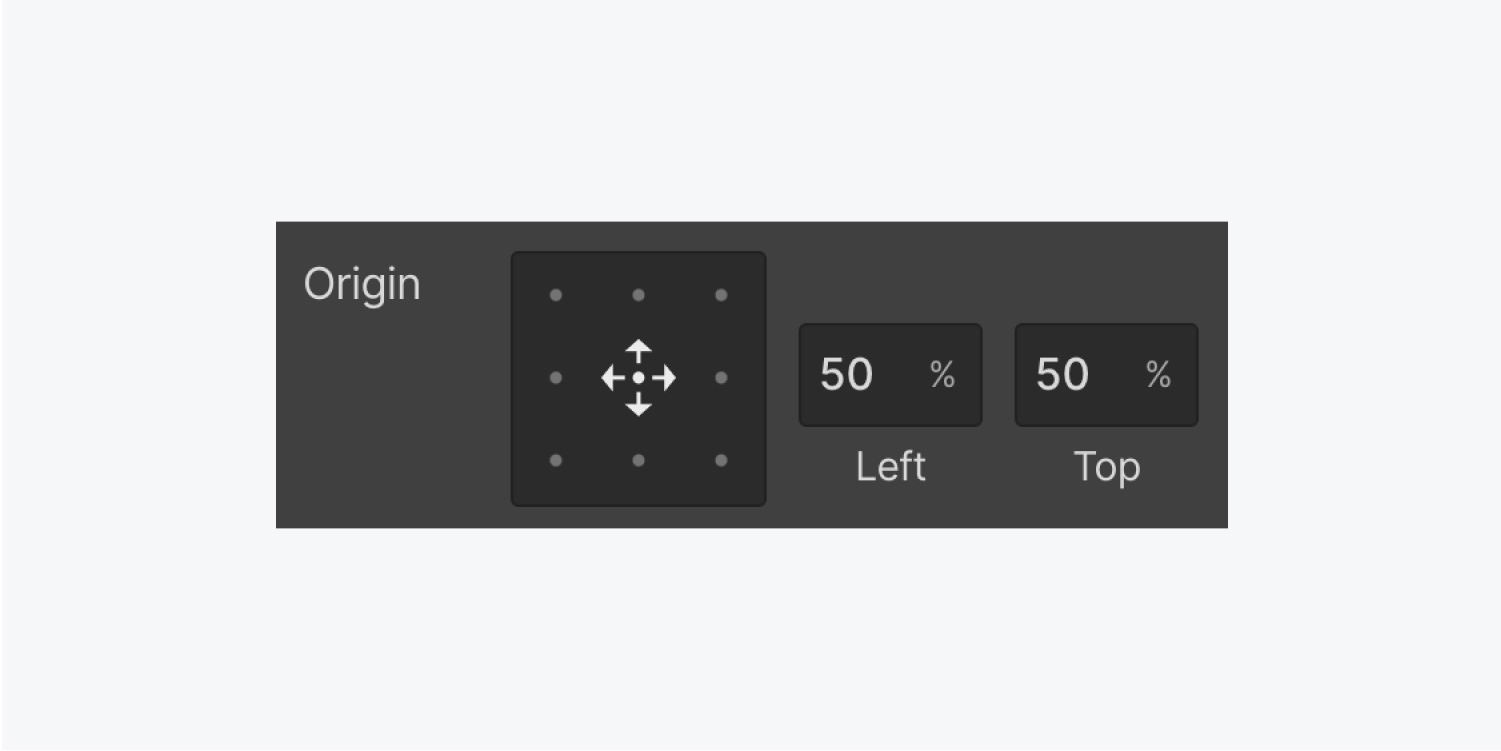
Task: Set origin to bottom-center dot
Action: point(638,460)
